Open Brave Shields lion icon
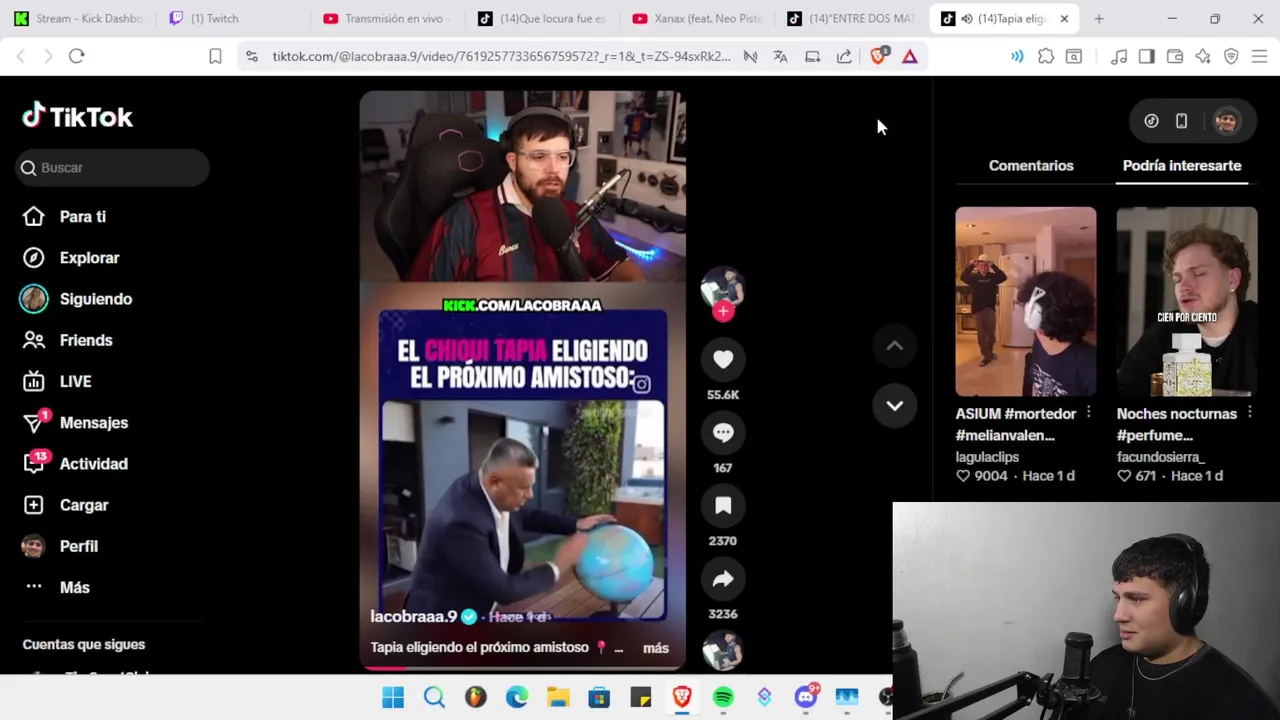This screenshot has height=720, width=1280. click(x=878, y=56)
